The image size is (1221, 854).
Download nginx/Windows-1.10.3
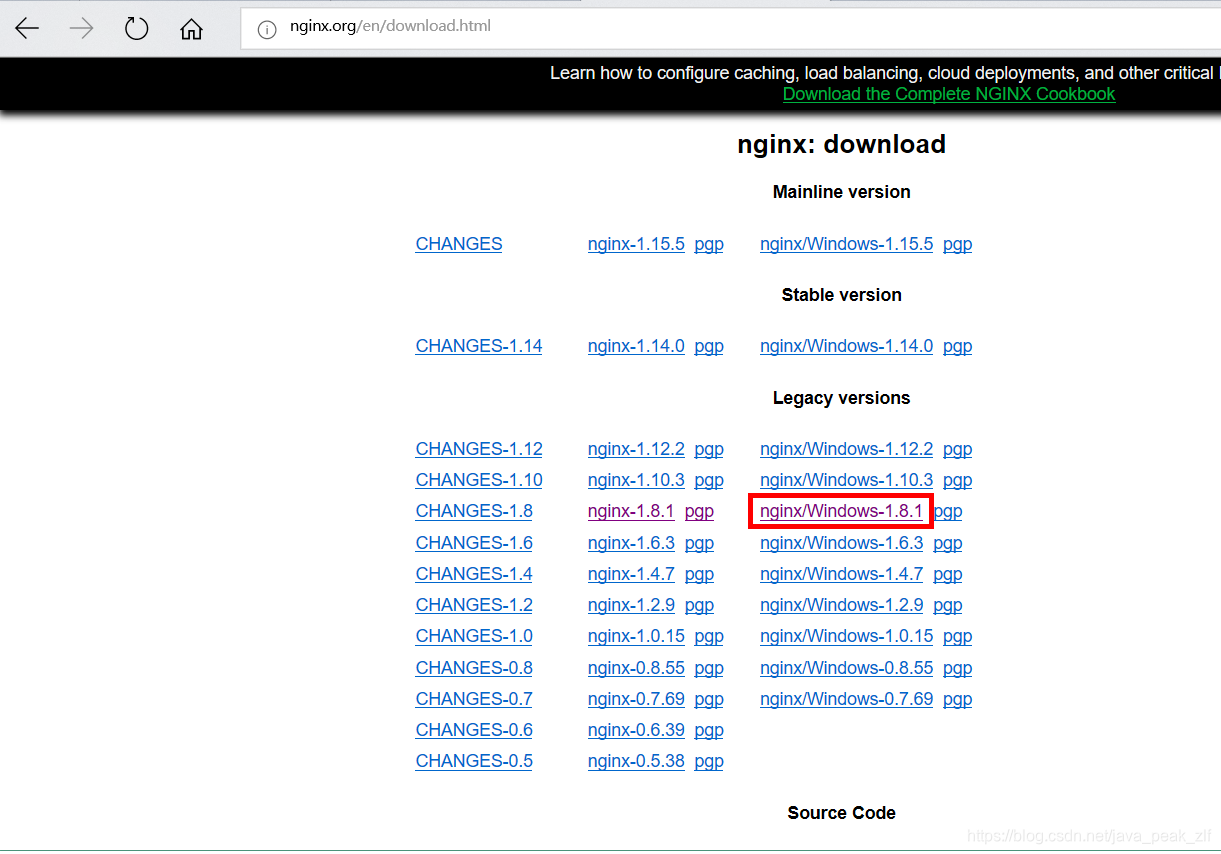point(846,480)
